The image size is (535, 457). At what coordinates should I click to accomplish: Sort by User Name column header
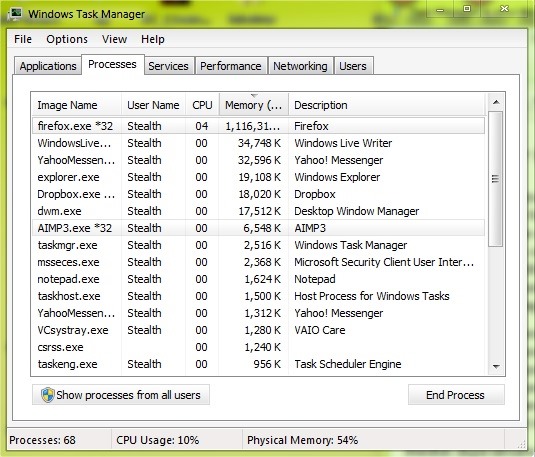point(153,105)
